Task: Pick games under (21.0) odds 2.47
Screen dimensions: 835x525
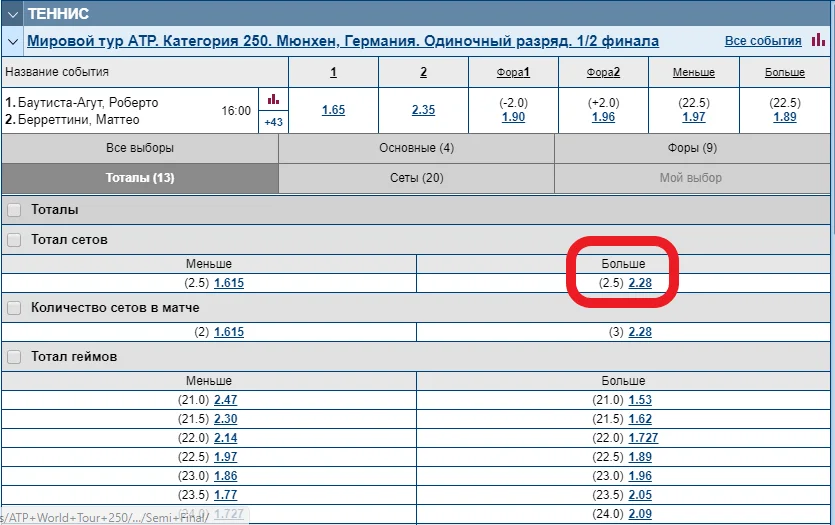Action: pos(226,400)
